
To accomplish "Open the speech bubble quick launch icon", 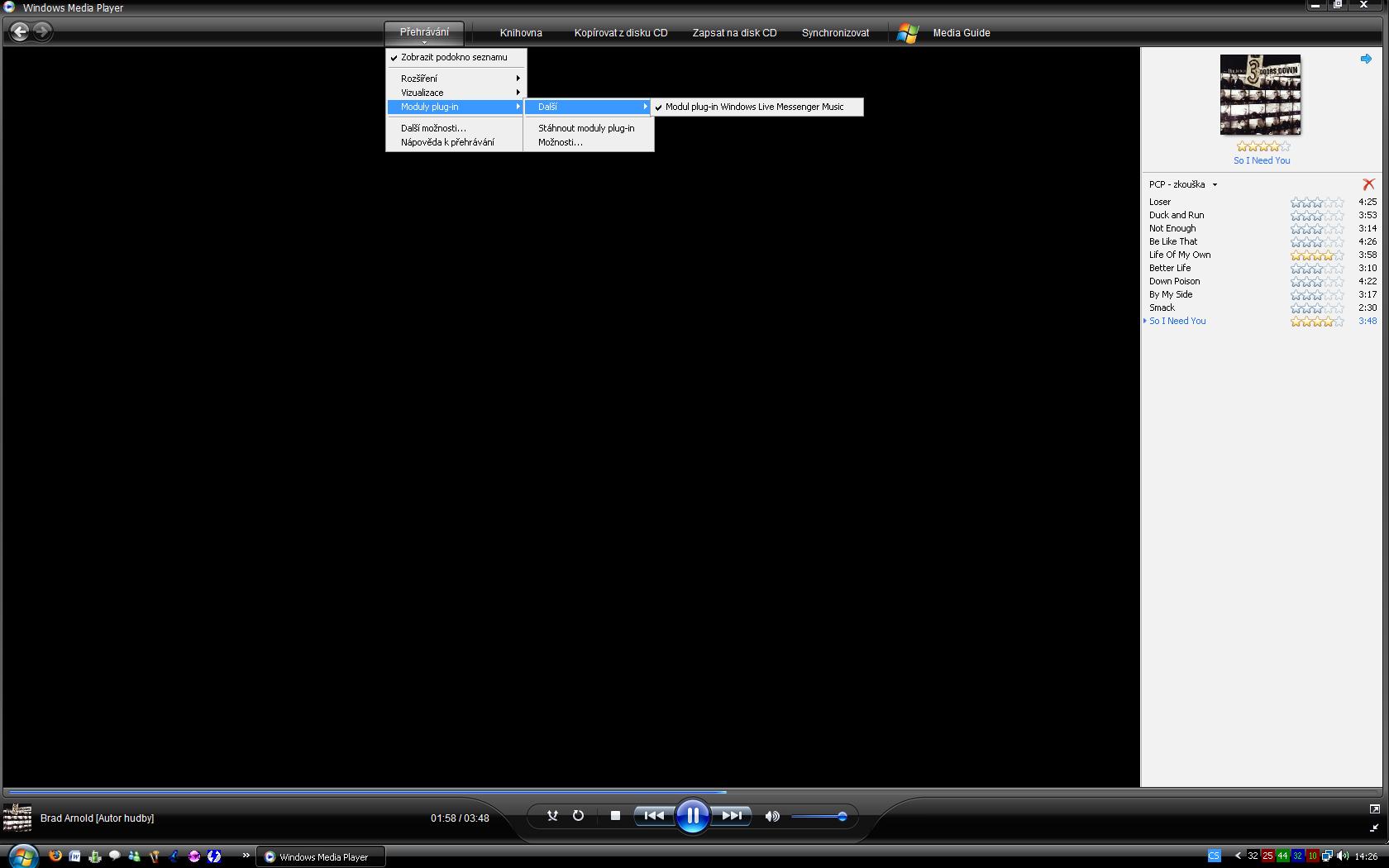I will click(115, 856).
